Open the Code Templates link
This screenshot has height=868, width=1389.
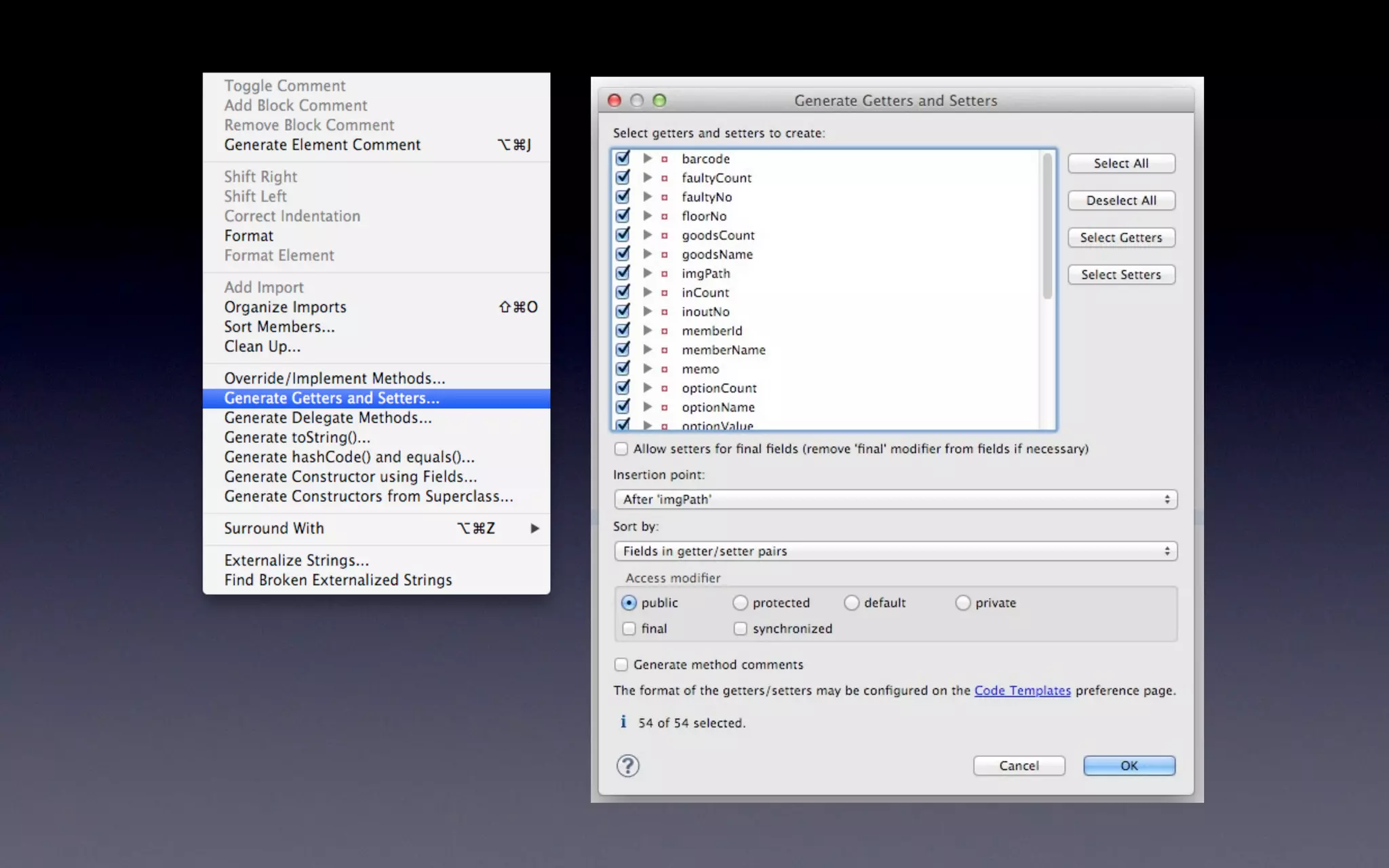tap(1022, 690)
